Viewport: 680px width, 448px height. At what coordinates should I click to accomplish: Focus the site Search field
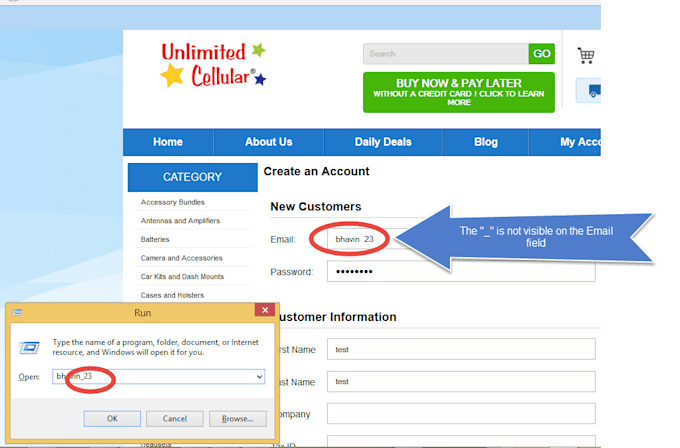[x=446, y=54]
